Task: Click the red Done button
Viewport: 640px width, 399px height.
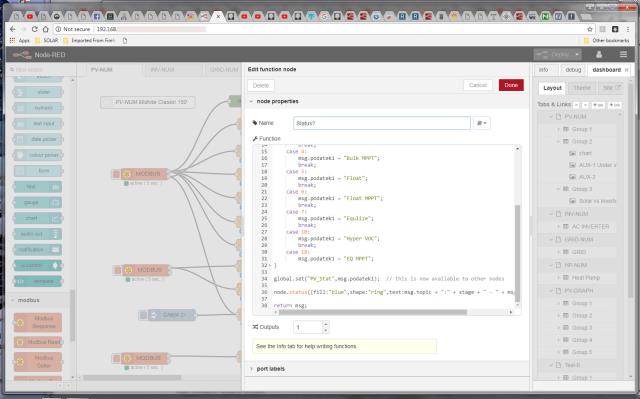Action: coord(511,85)
